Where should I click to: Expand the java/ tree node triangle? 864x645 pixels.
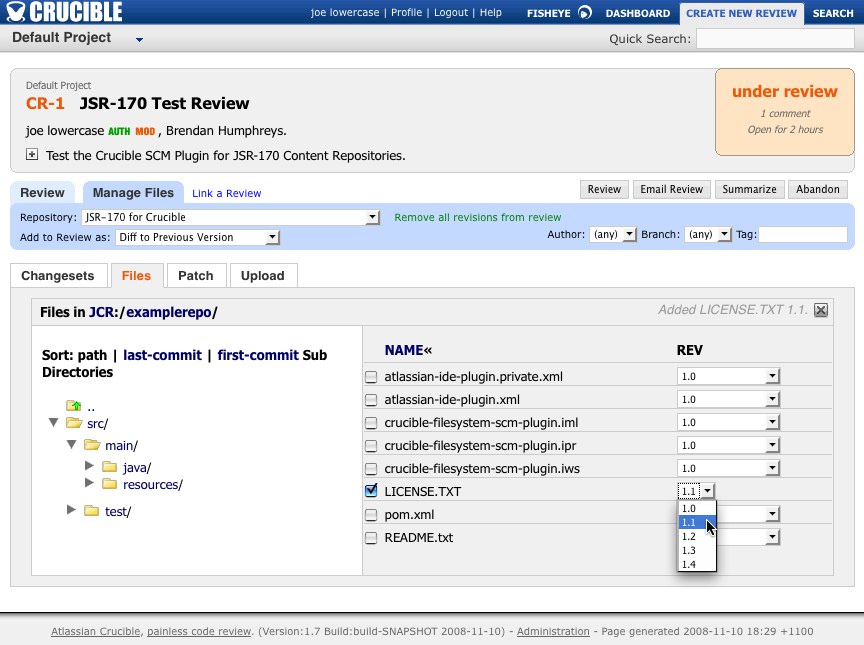pos(89,464)
